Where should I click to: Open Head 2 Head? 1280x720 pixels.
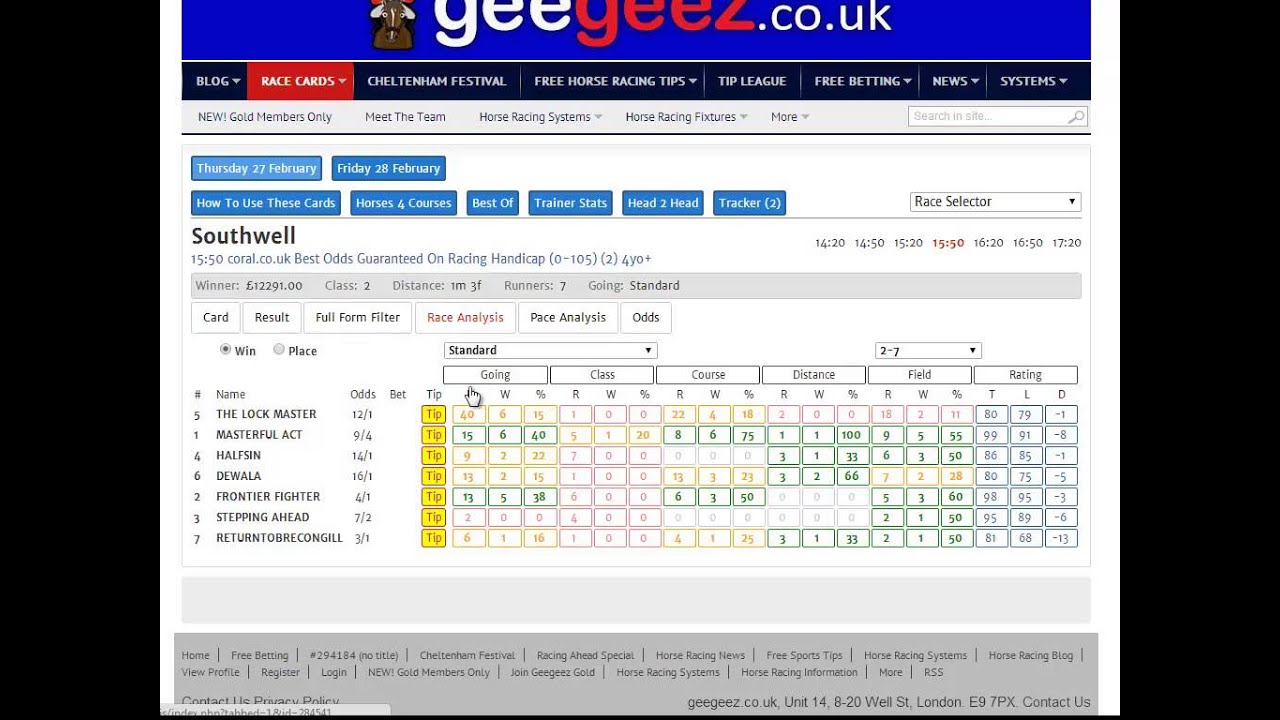pos(663,203)
